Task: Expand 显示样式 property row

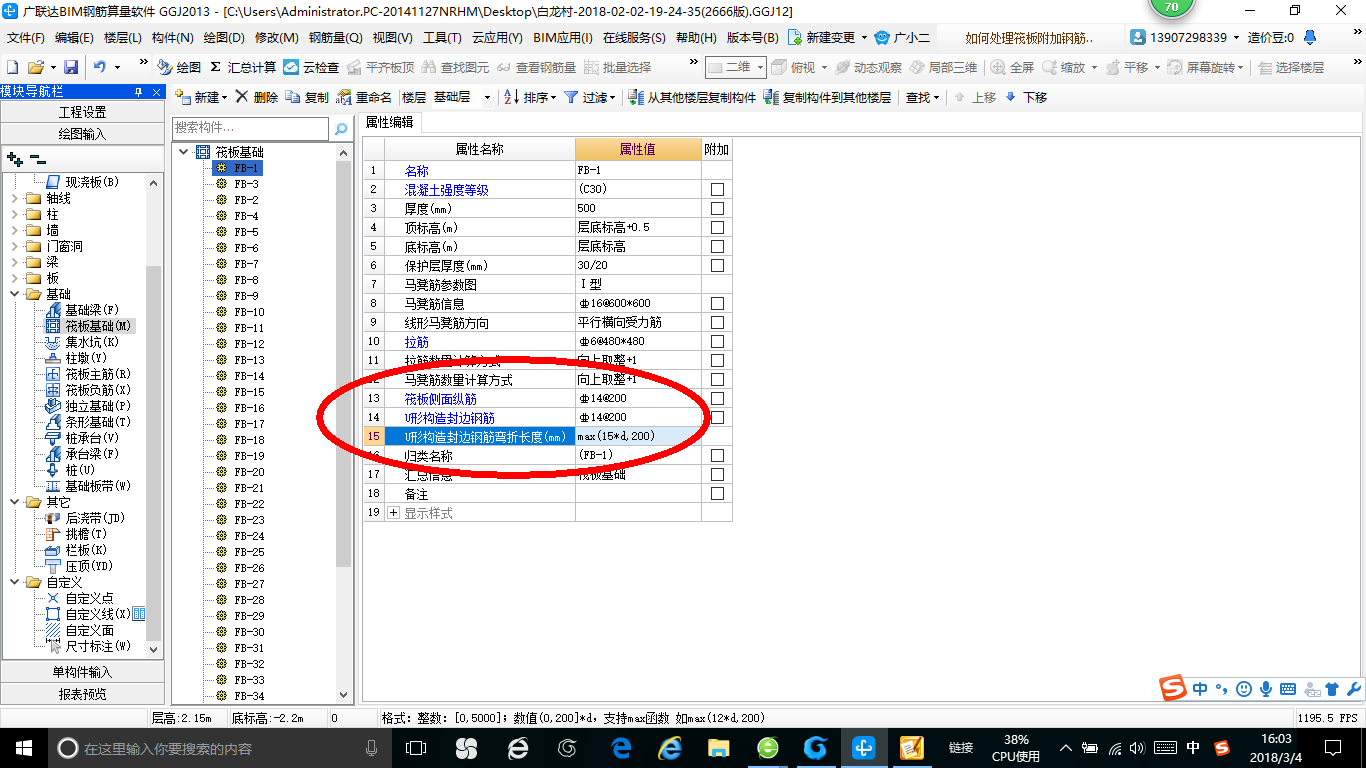Action: [393, 512]
